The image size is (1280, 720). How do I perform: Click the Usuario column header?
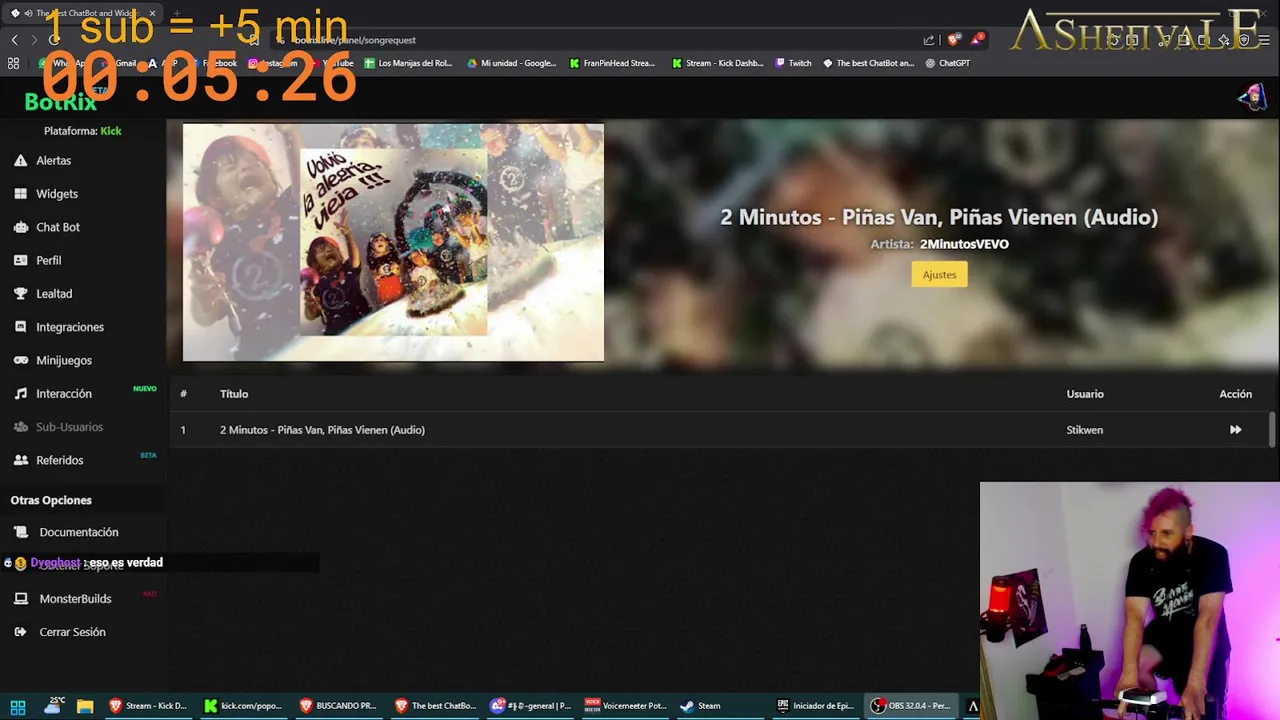click(x=1085, y=394)
